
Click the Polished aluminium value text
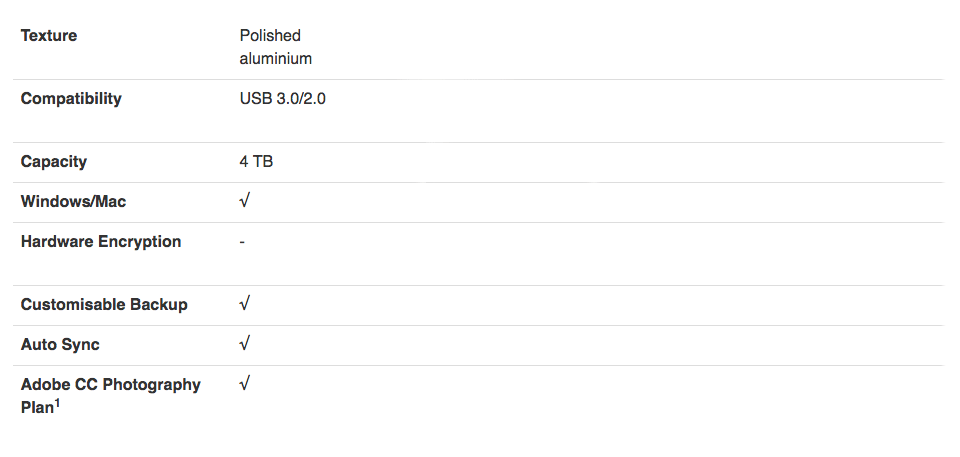coord(276,47)
